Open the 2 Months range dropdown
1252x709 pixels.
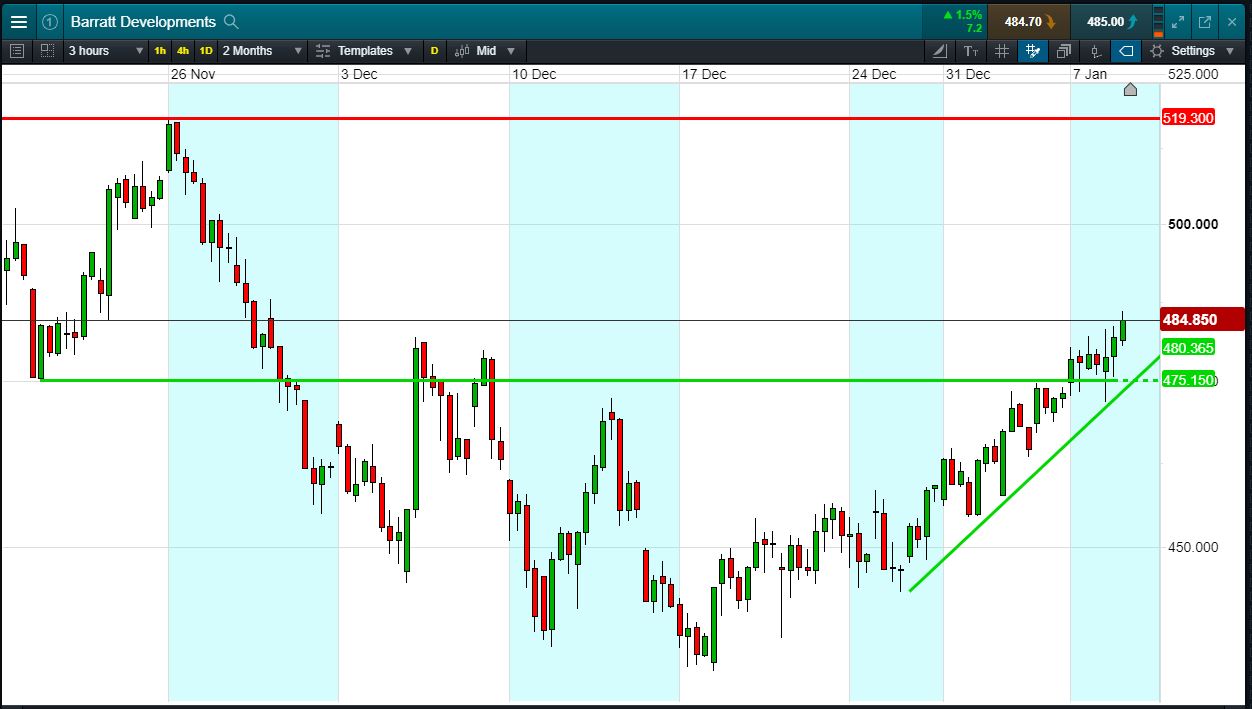(x=262, y=50)
